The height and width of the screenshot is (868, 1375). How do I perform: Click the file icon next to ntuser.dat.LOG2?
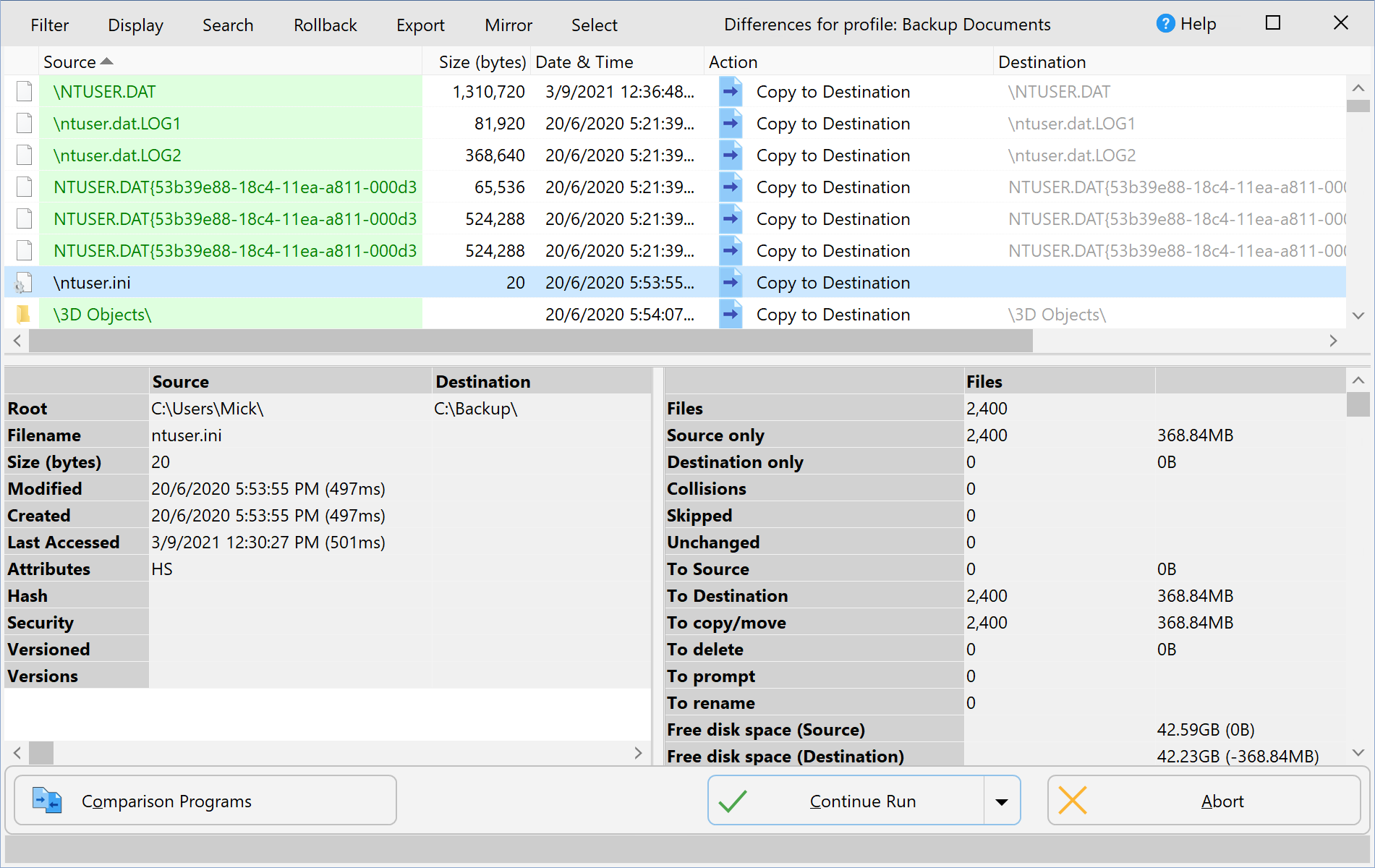point(24,155)
